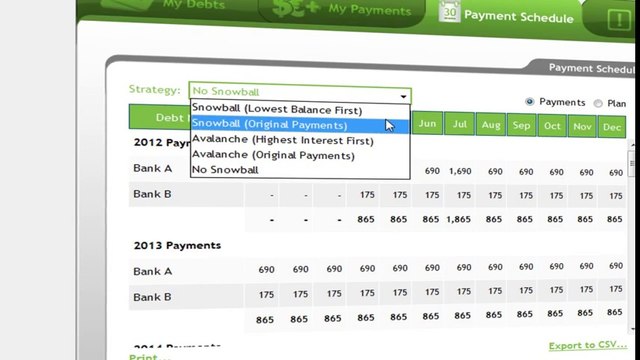Click the Jul column header
Image resolution: width=640 pixels, height=360 pixels.
(x=460, y=124)
